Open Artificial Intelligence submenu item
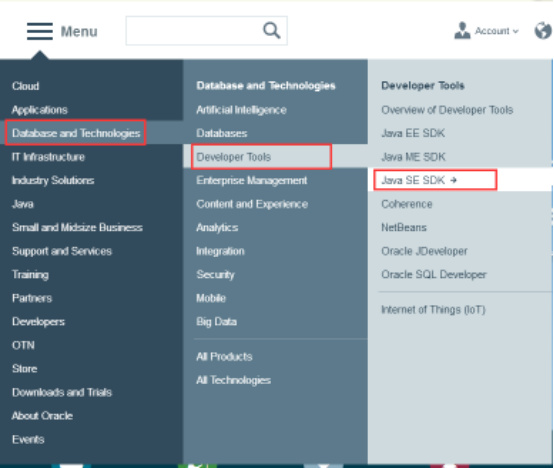This screenshot has height=468, width=554. pyautogui.click(x=241, y=110)
